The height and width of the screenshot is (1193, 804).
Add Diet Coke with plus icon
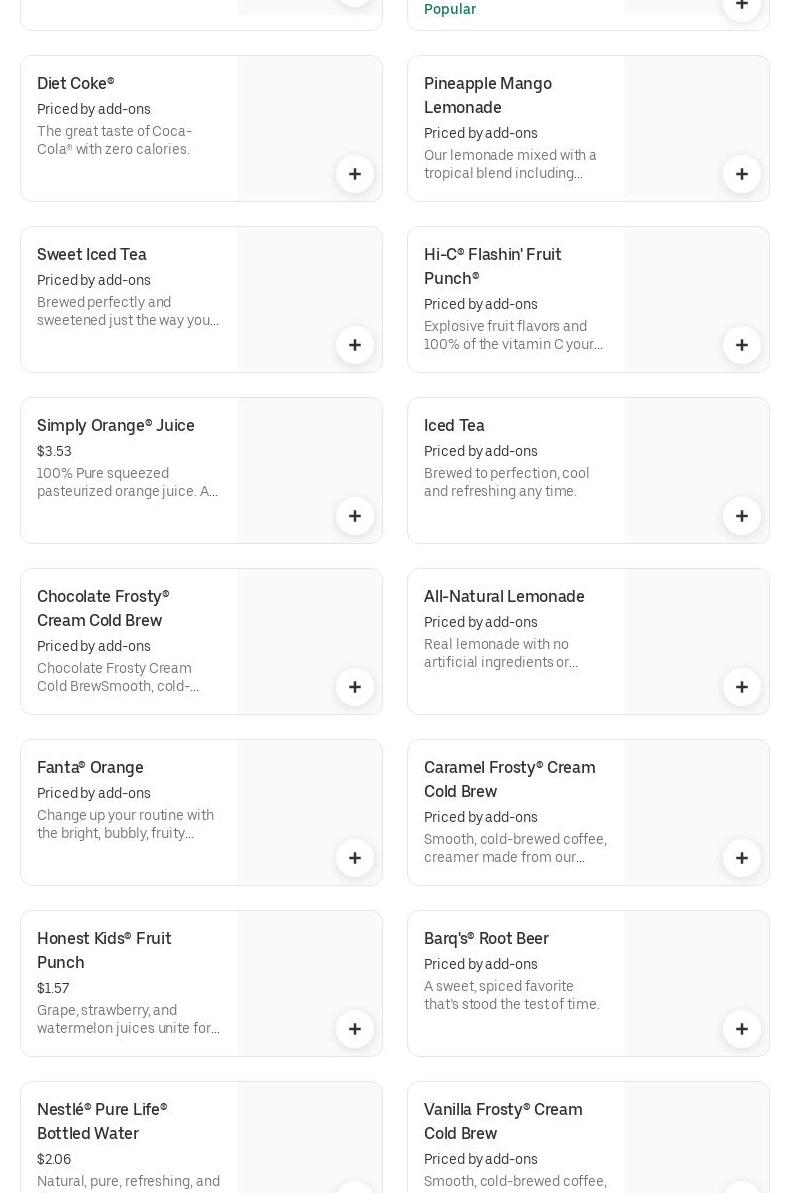click(355, 174)
